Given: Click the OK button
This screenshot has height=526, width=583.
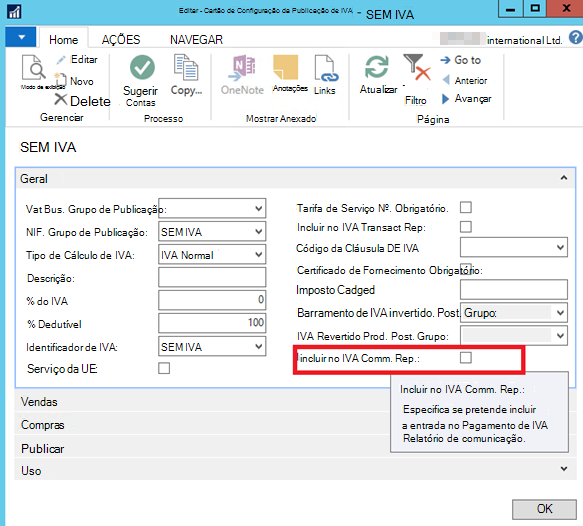Looking at the screenshot, I should coord(544,509).
